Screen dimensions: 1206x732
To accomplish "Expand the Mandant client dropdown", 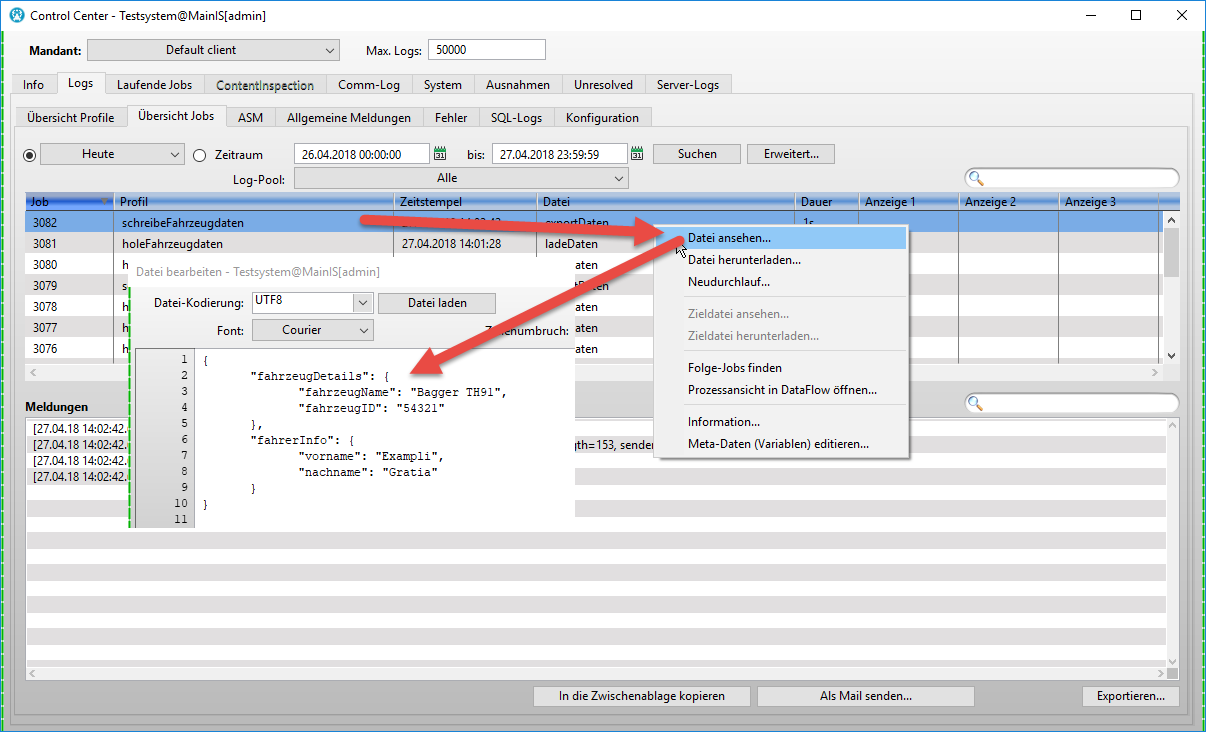I will tap(331, 50).
